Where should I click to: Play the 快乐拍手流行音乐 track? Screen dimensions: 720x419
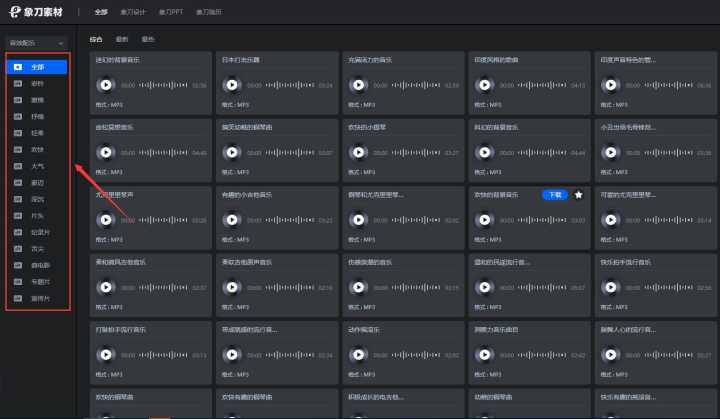[611, 288]
